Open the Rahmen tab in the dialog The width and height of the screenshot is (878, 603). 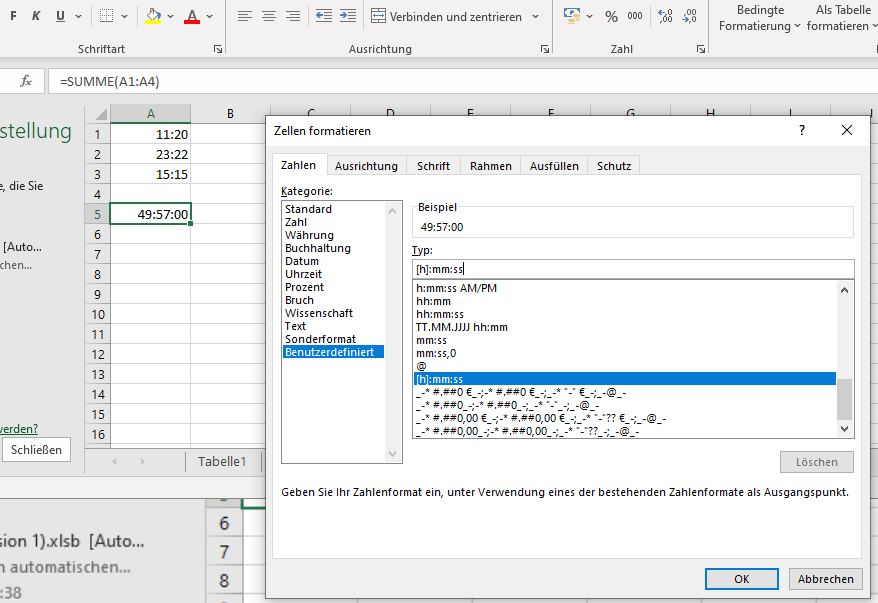[490, 166]
